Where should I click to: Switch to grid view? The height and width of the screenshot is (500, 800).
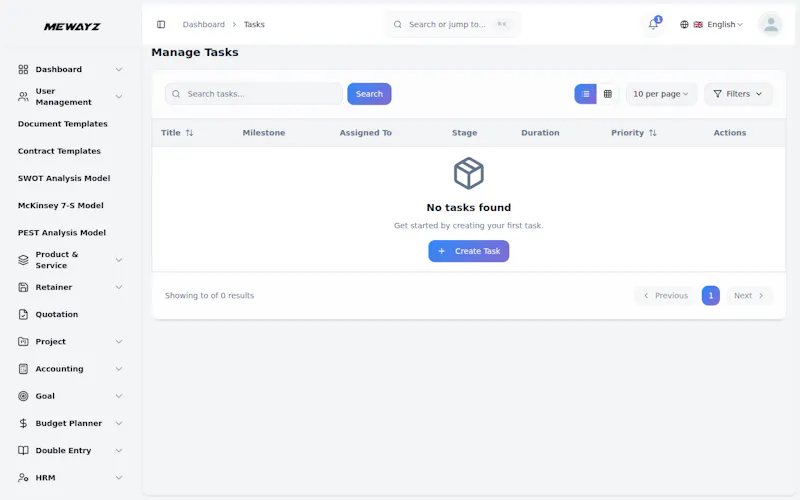(x=608, y=94)
